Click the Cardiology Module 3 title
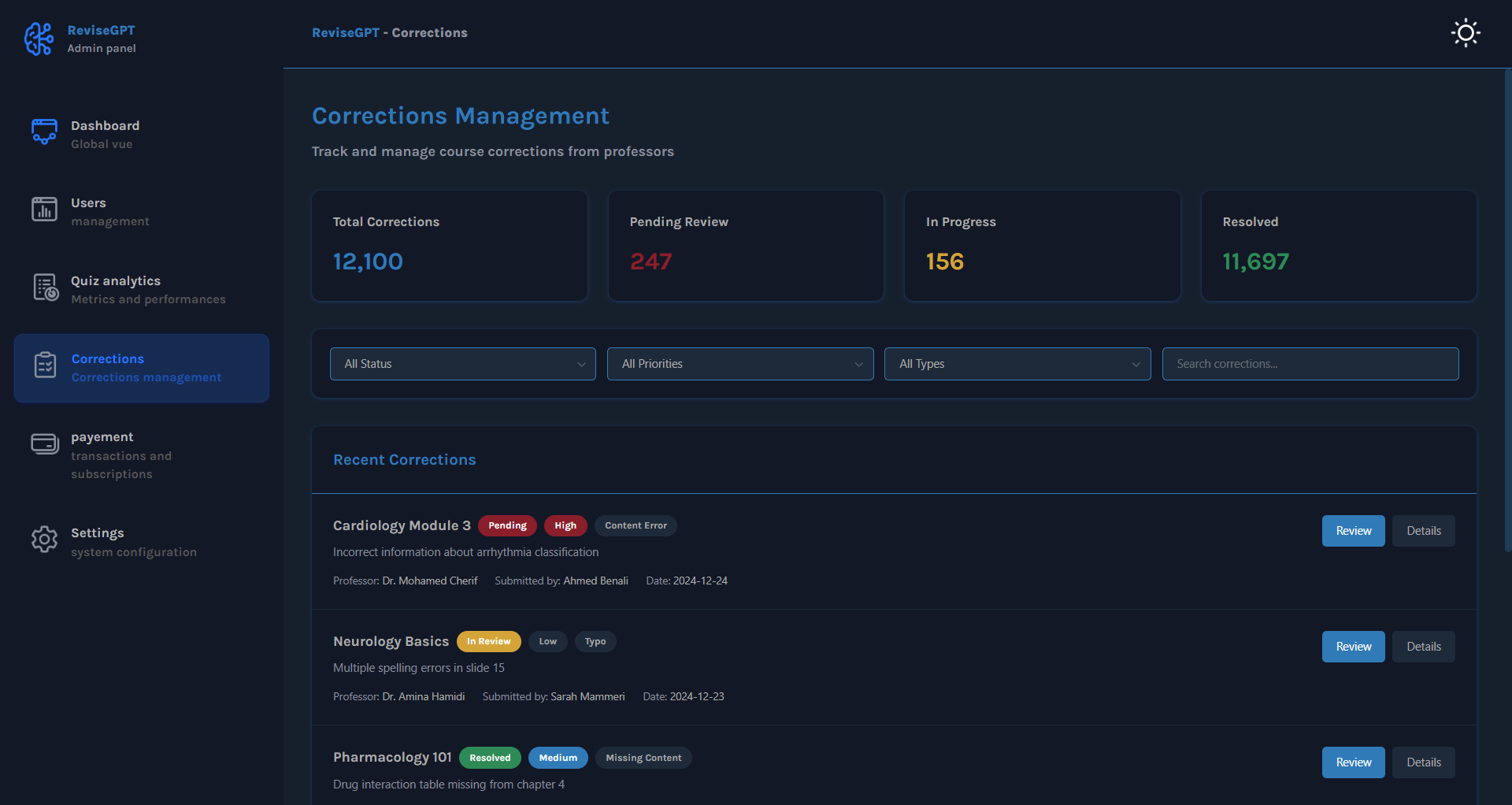This screenshot has height=805, width=1512. 402,525
